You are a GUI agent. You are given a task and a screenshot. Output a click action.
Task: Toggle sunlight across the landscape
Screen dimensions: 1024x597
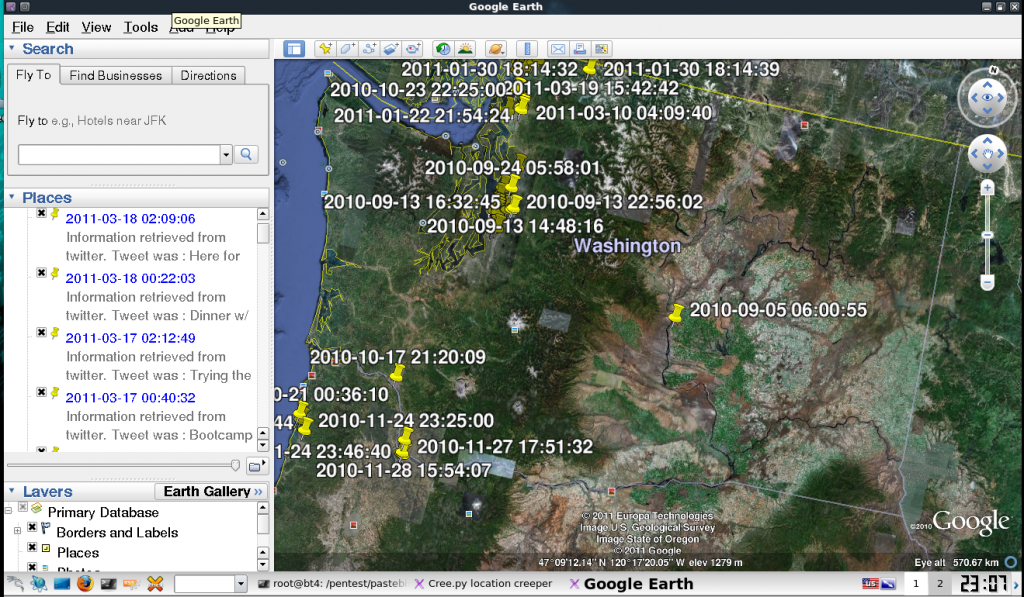point(465,49)
